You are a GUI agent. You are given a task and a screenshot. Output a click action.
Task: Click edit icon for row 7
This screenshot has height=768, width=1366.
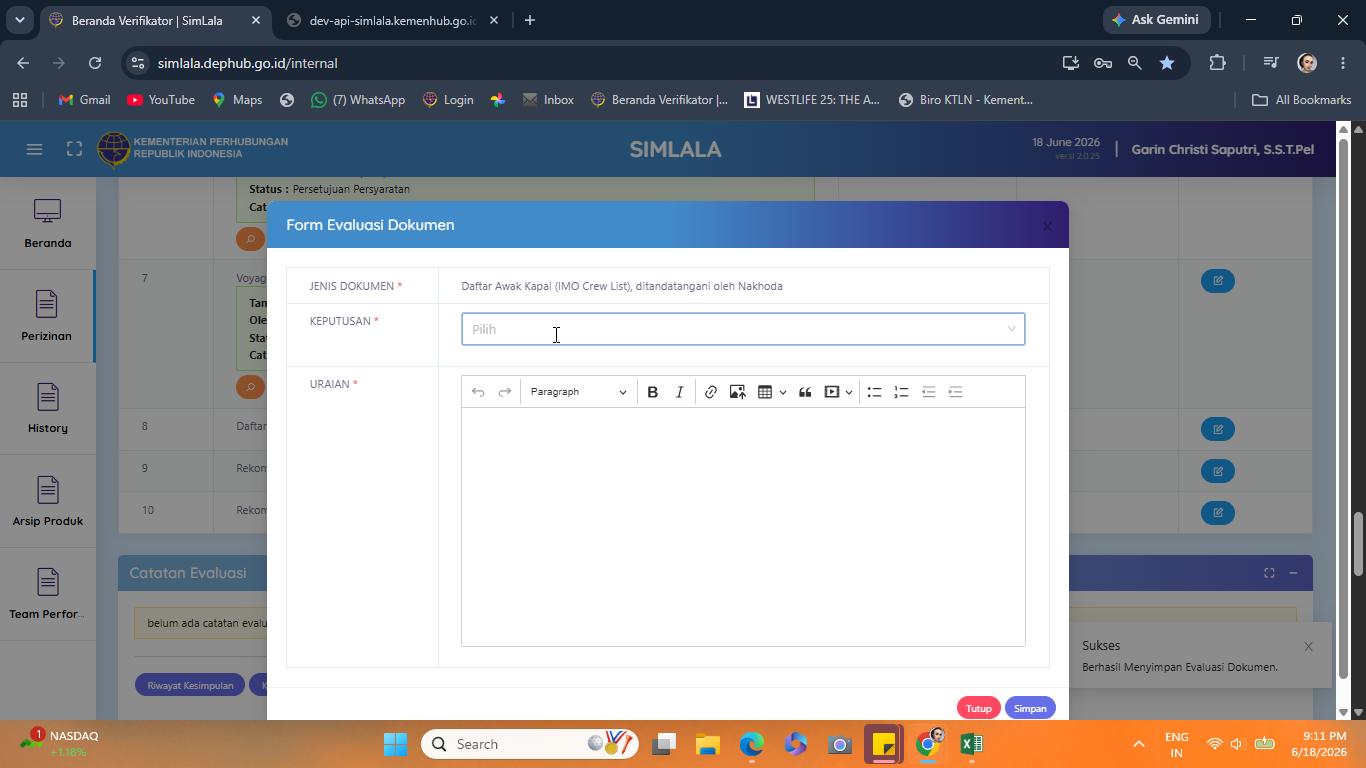pos(1218,281)
